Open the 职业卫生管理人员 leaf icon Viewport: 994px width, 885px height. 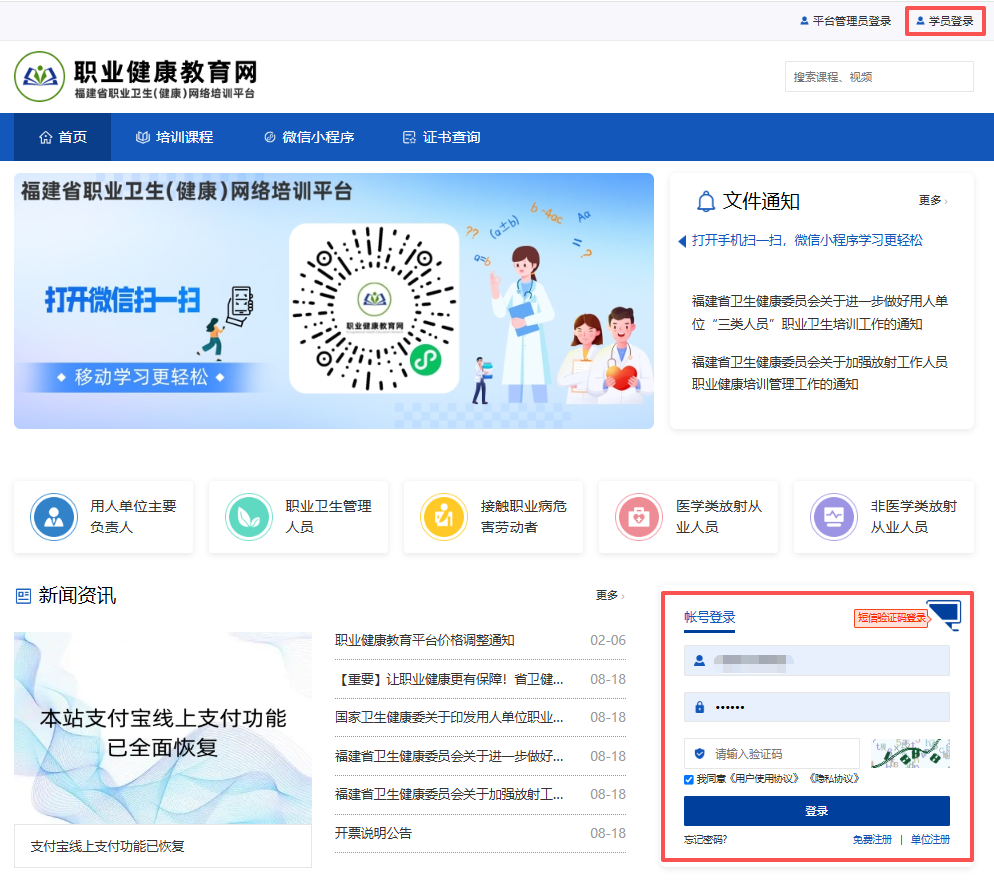(x=249, y=517)
